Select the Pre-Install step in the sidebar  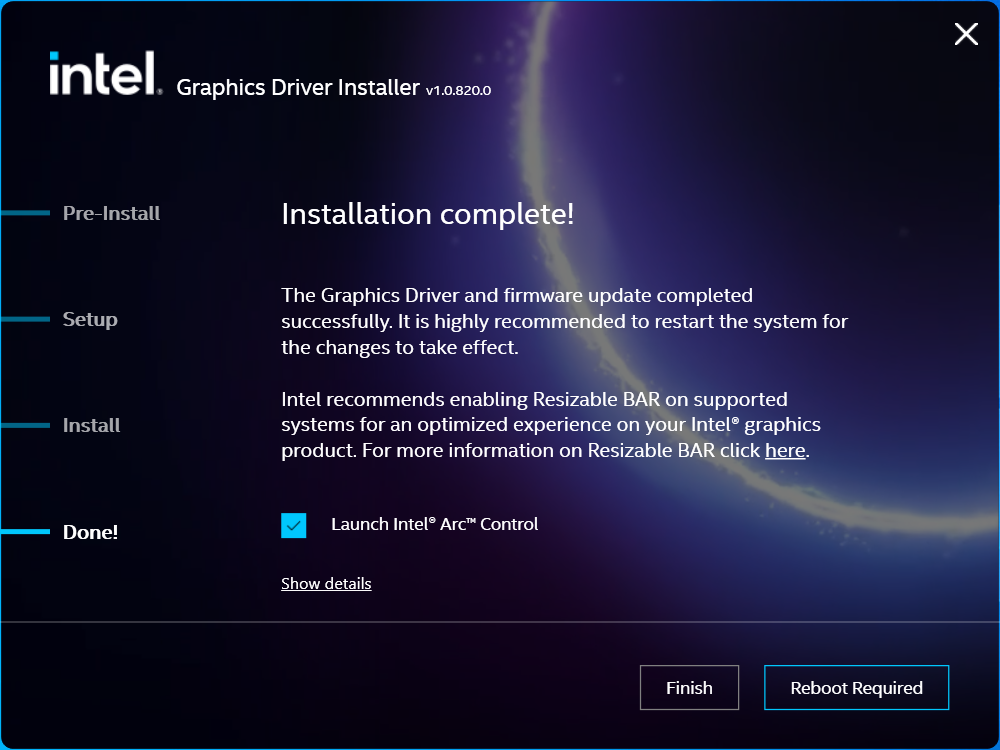111,213
